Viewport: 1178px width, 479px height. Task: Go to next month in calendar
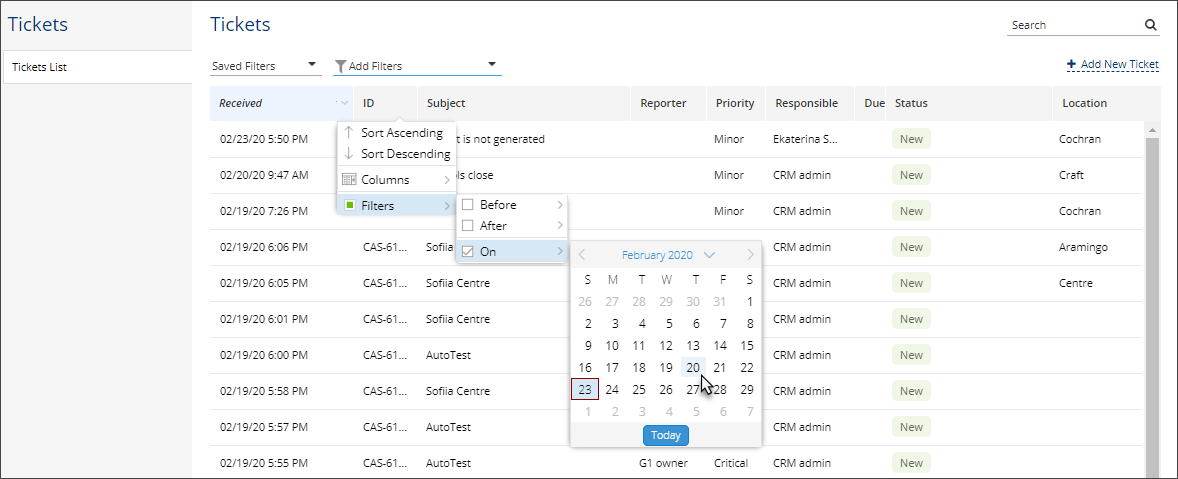pyautogui.click(x=750, y=255)
